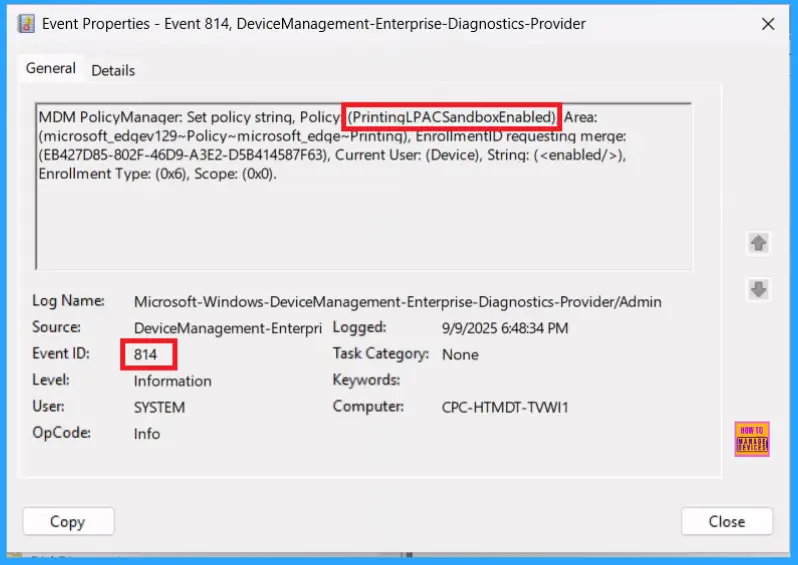This screenshot has width=798, height=565.
Task: Click the Enrollment Type (0x6) text
Action: [113, 174]
